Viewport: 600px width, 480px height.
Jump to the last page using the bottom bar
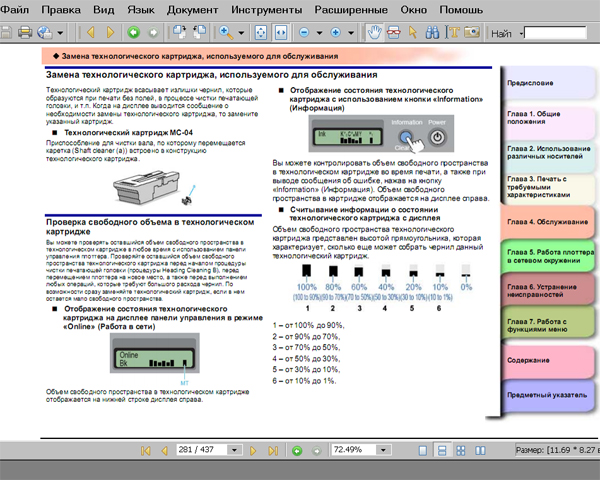(x=273, y=451)
